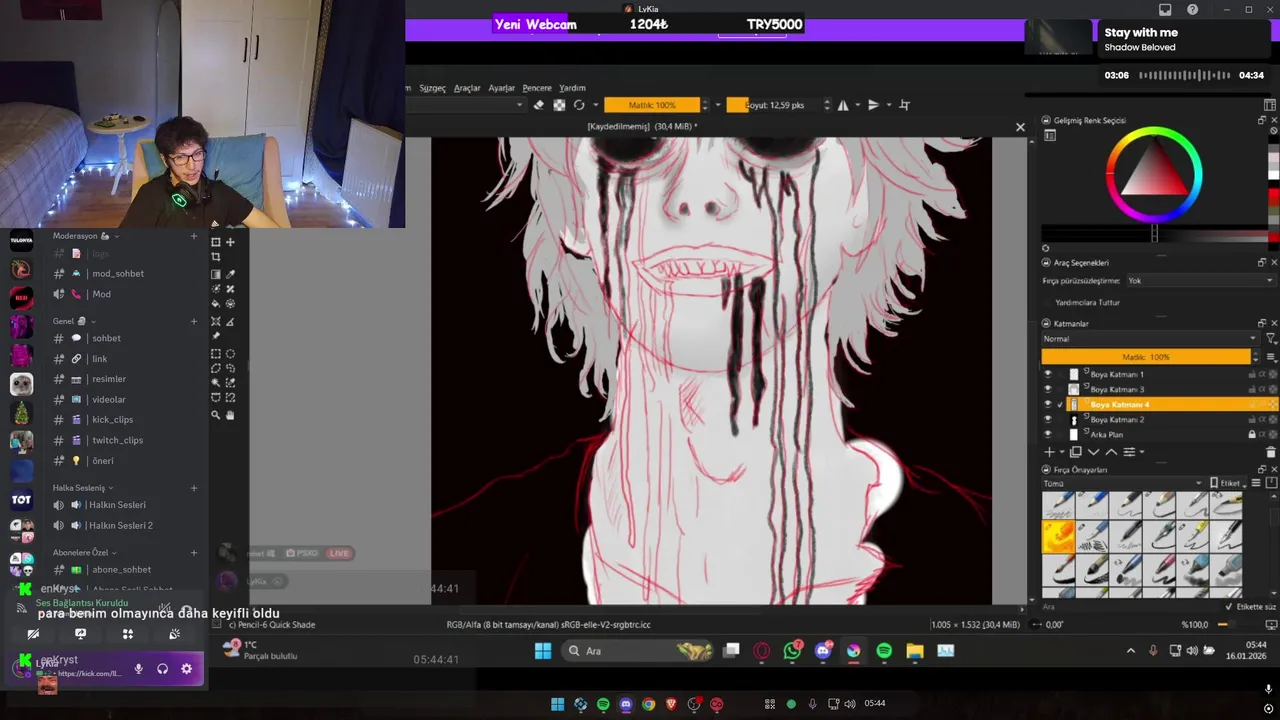
Task: Open mod_sohbet channel in Discord
Action: click(117, 274)
